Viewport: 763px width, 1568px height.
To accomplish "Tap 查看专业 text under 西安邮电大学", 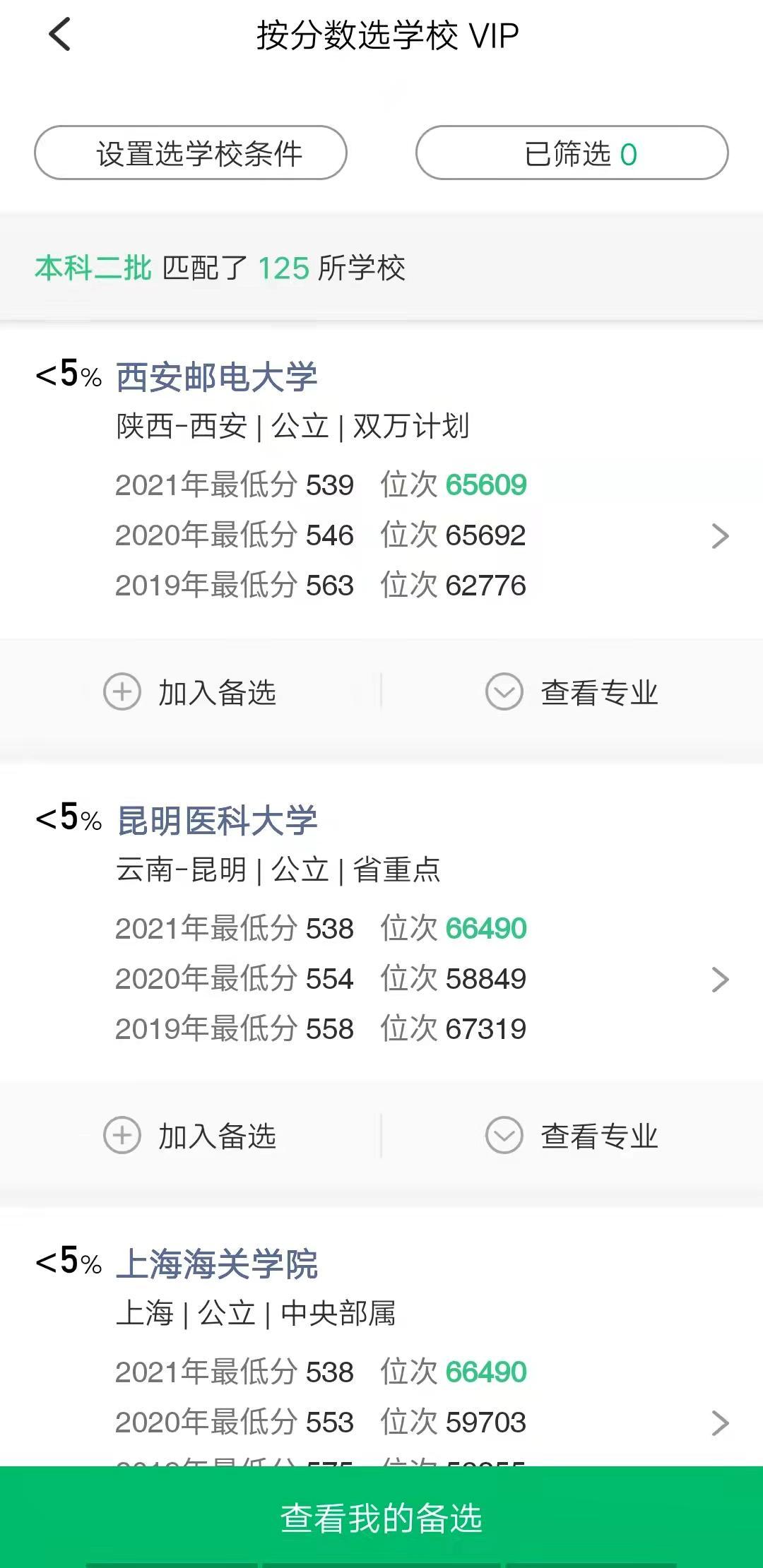I will coord(599,693).
